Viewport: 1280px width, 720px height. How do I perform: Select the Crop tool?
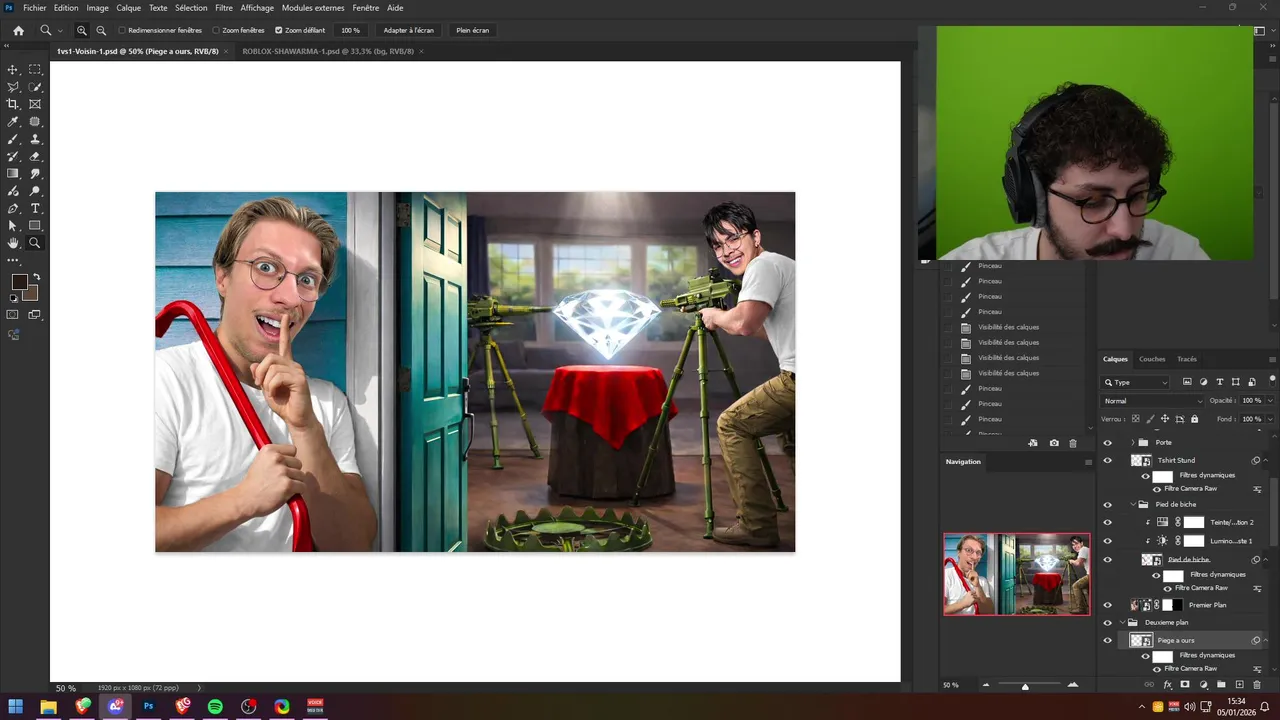point(13,104)
